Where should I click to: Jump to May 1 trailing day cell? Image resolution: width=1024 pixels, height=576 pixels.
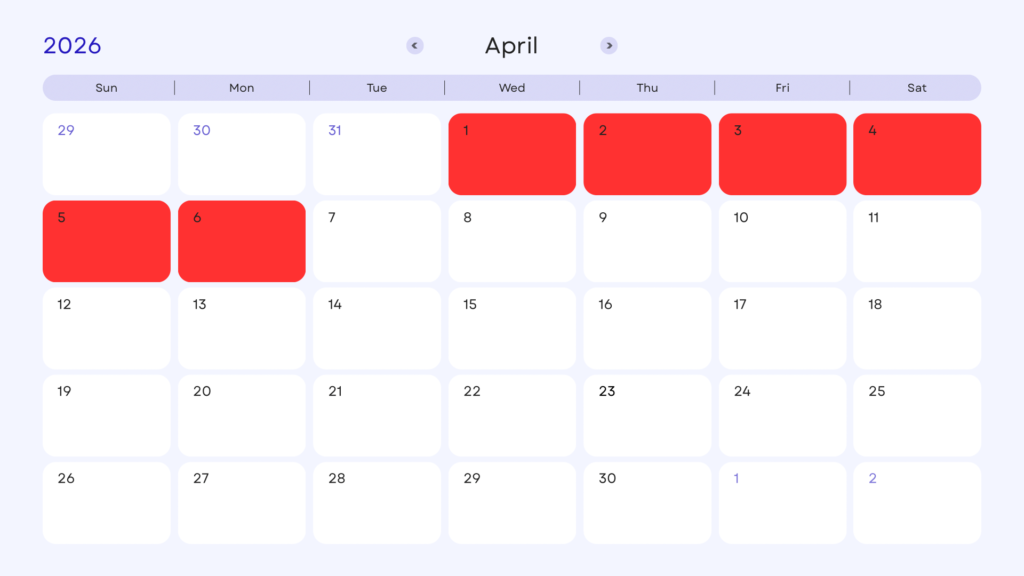(782, 502)
